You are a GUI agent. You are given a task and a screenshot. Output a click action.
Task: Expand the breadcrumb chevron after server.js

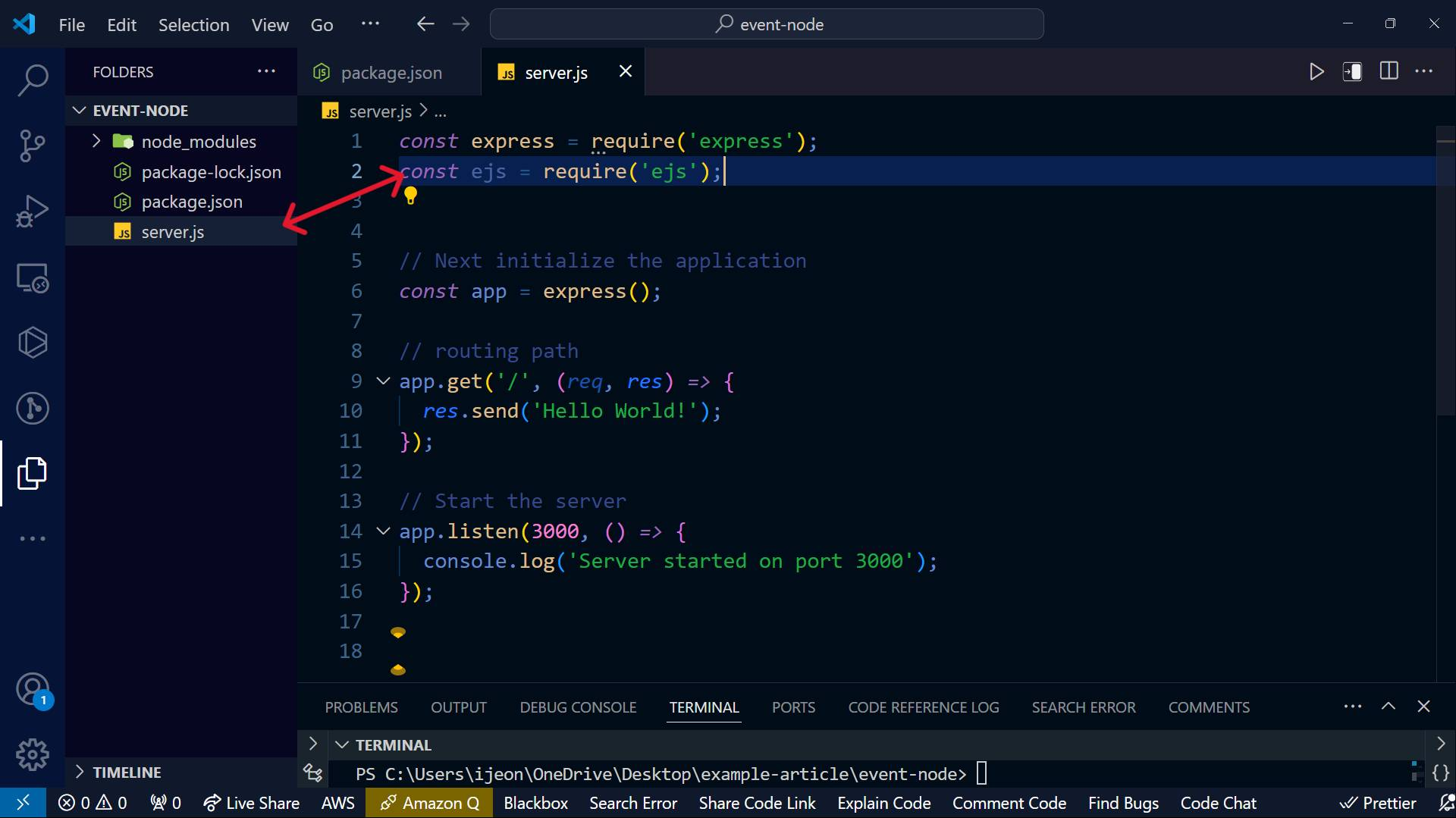click(x=424, y=111)
